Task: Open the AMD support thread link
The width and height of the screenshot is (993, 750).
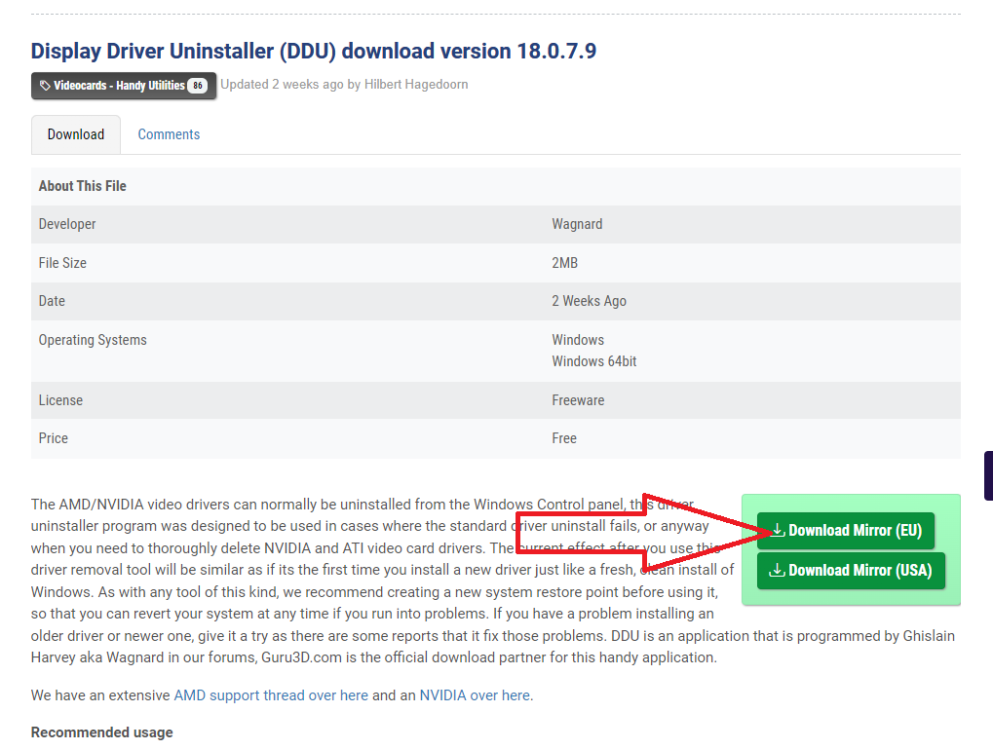Action: tap(270, 695)
